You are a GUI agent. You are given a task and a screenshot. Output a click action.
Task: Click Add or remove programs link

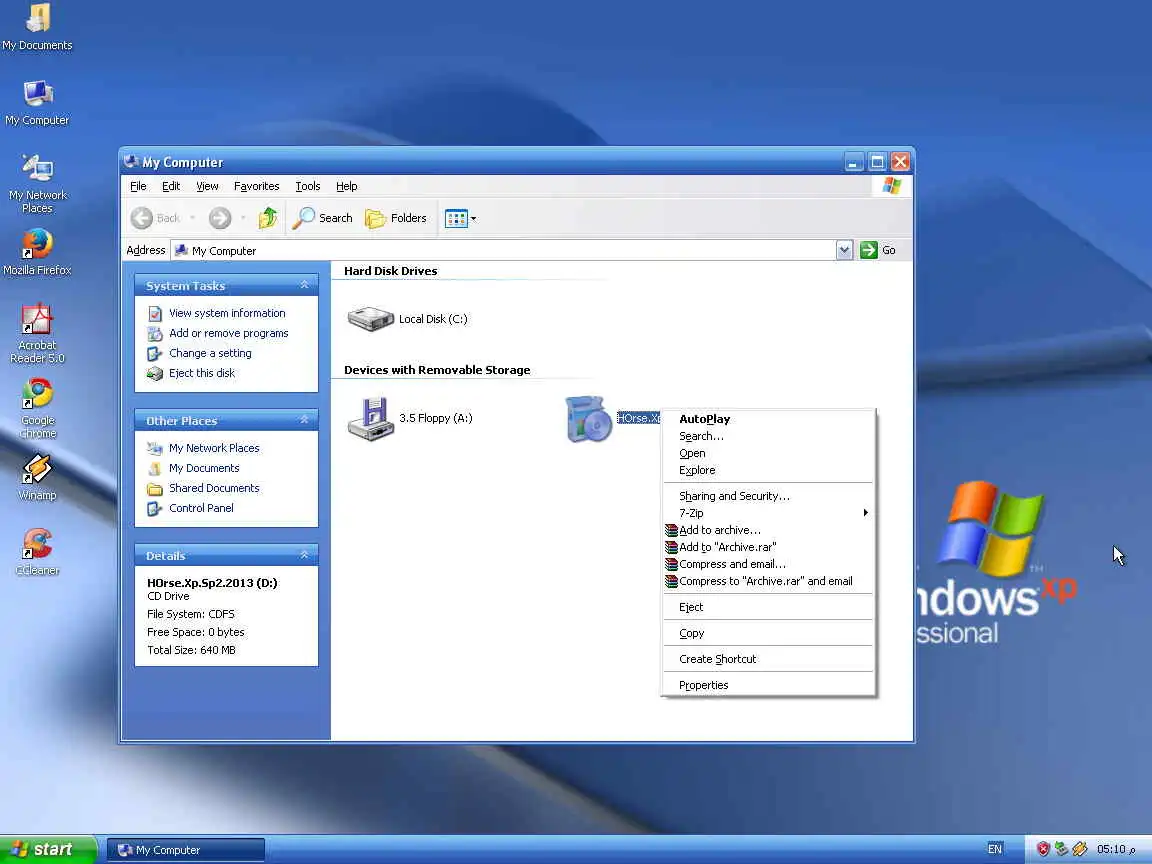click(x=228, y=333)
